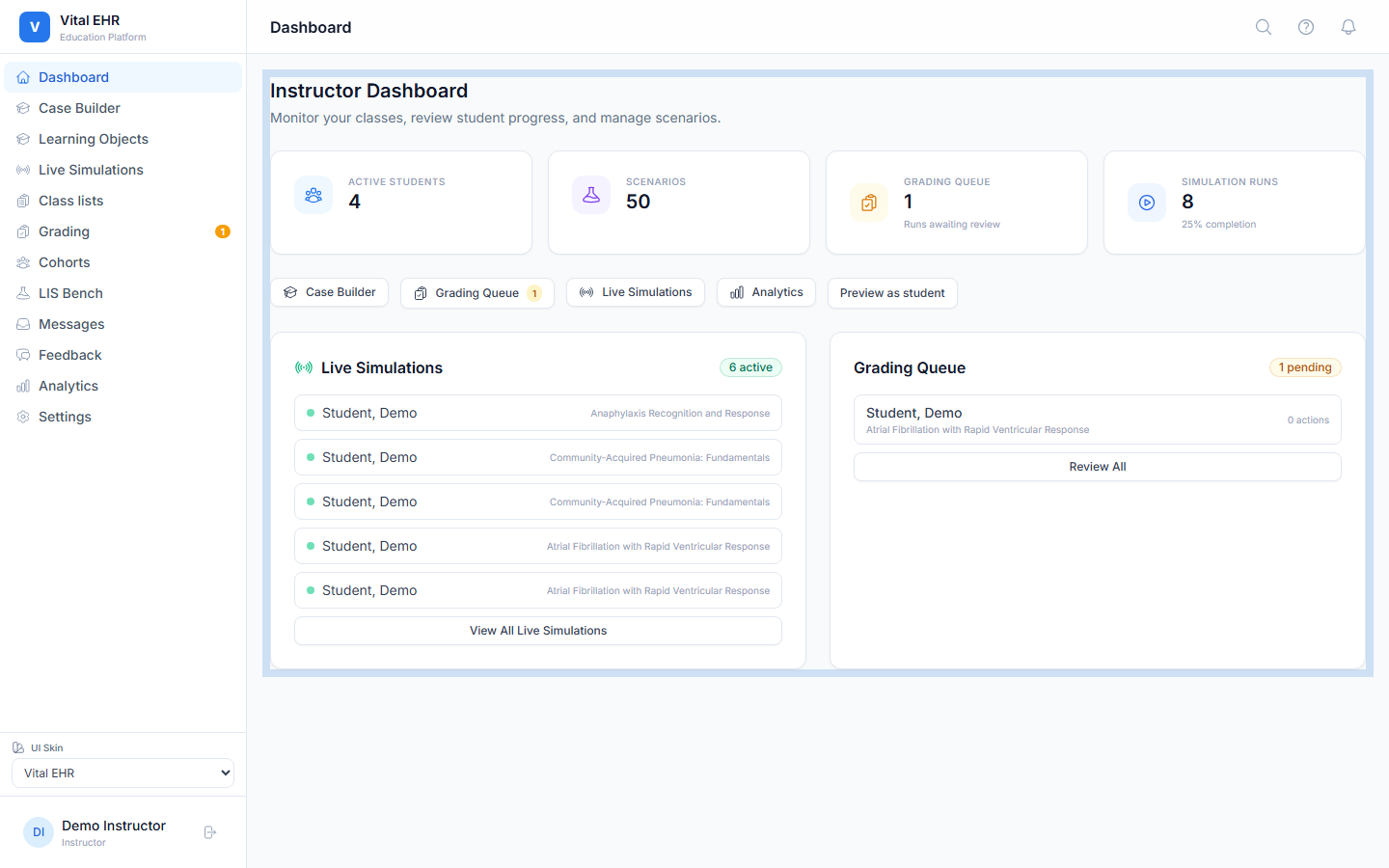Click the broadcast icon beside Live Simulations heading

tap(304, 367)
